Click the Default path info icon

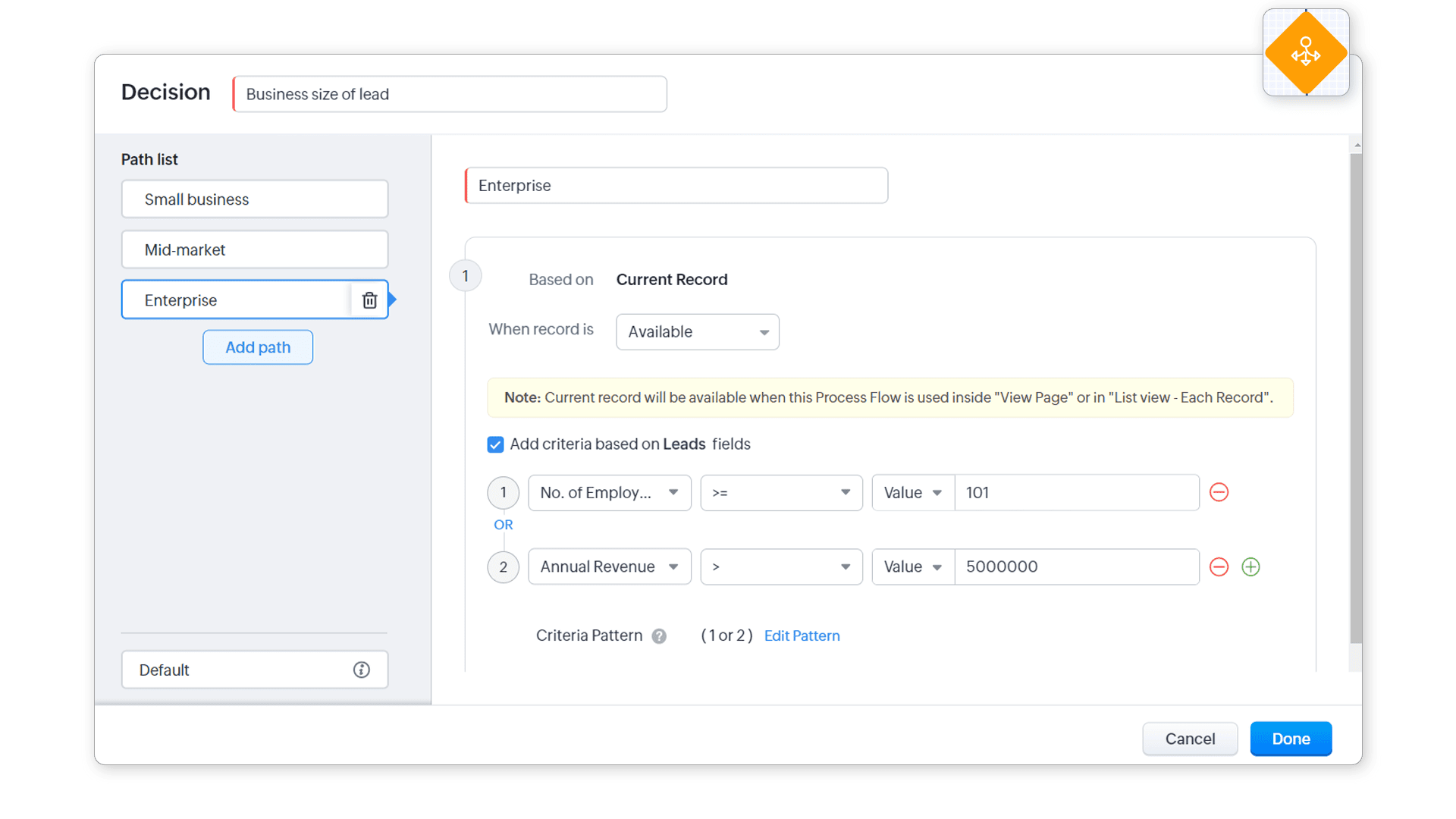tap(361, 670)
